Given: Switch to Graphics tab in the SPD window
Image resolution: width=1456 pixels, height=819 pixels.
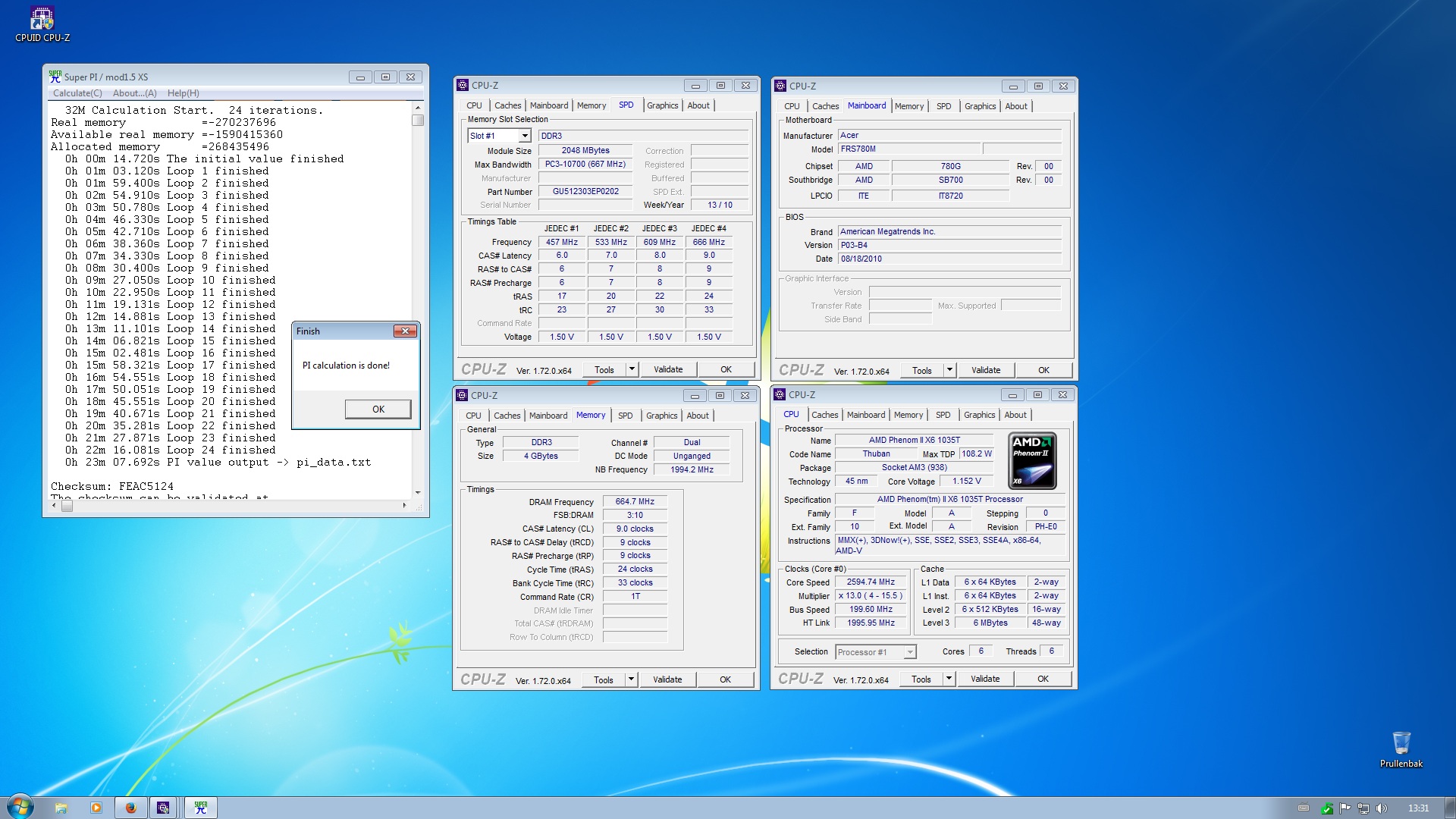Looking at the screenshot, I should (x=662, y=105).
